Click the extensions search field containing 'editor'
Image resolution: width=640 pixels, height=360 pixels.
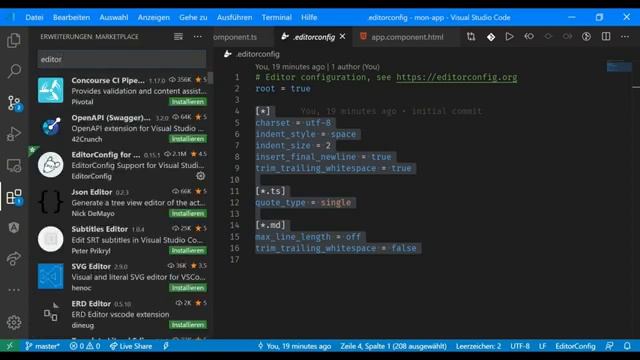pos(122,59)
